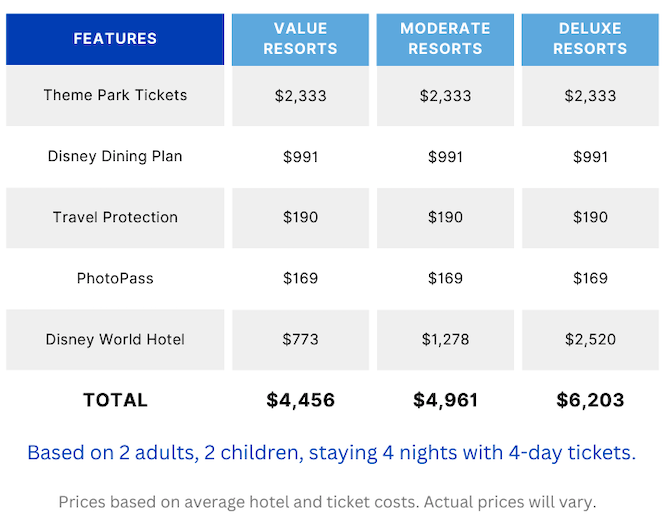This screenshot has height=522, width=666.
Task: Click the $2,333 tickets cell under Value Resorts
Action: (300, 96)
